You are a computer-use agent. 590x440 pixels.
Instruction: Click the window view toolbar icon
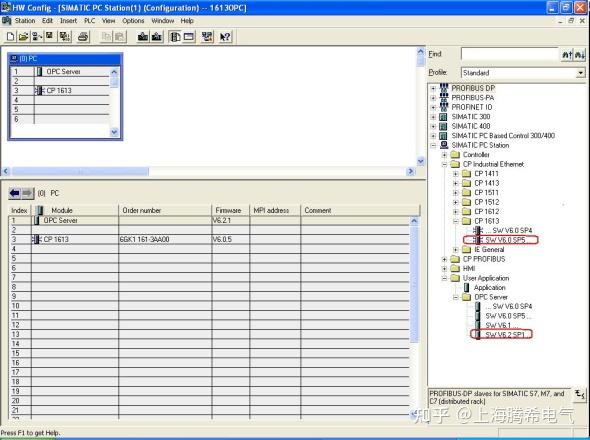click(189, 37)
